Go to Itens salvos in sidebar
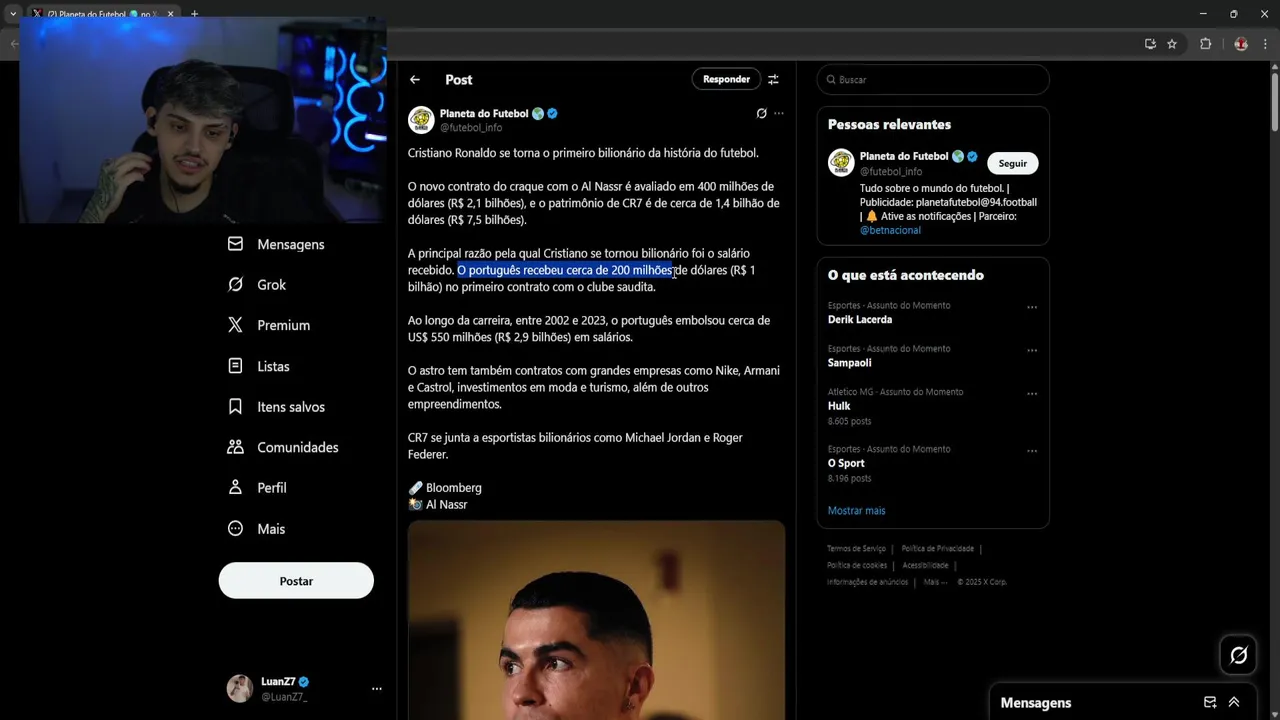Viewport: 1280px width, 720px height. point(276,407)
